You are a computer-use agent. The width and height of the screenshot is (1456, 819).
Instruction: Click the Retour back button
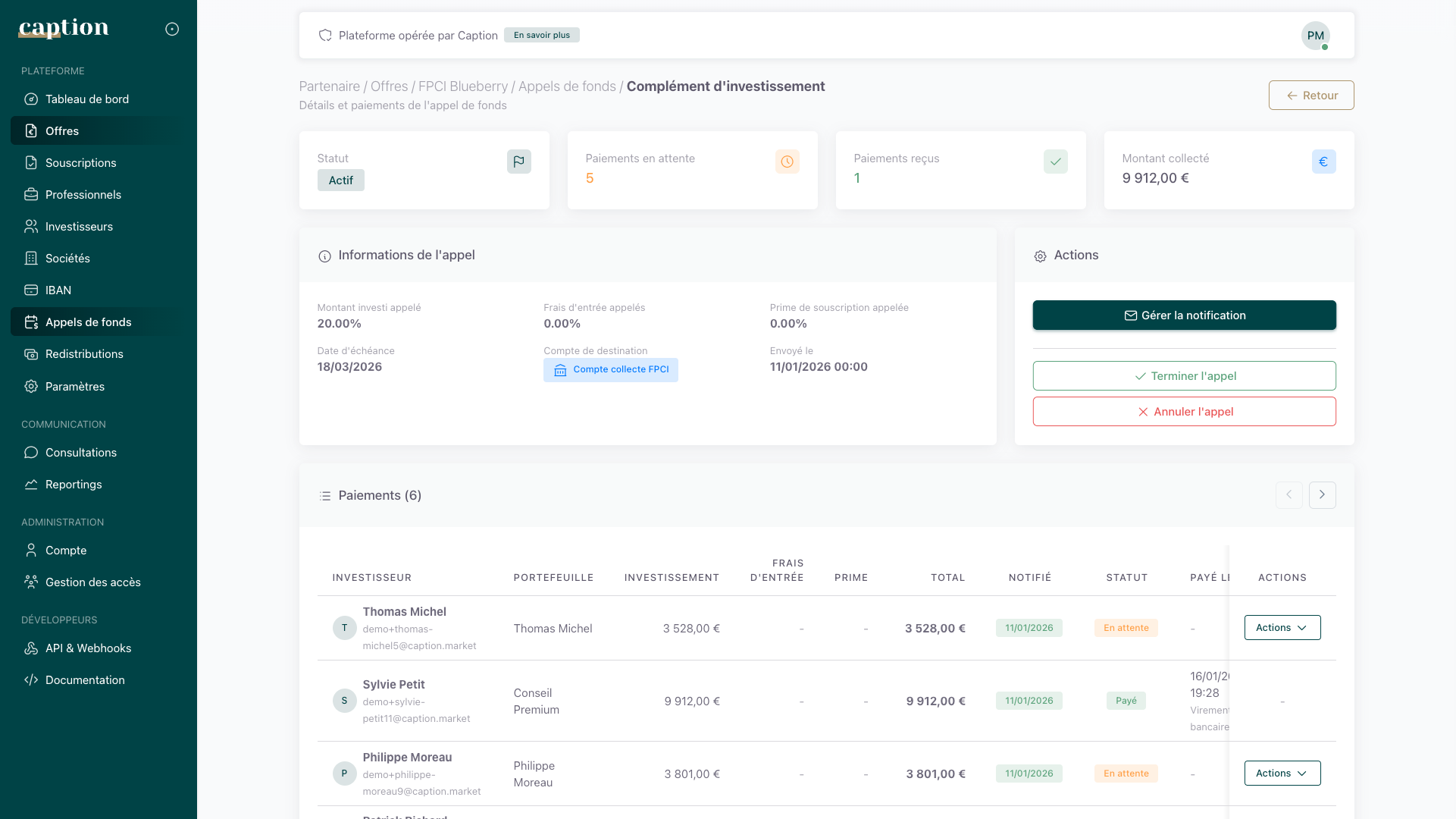[1310, 96]
